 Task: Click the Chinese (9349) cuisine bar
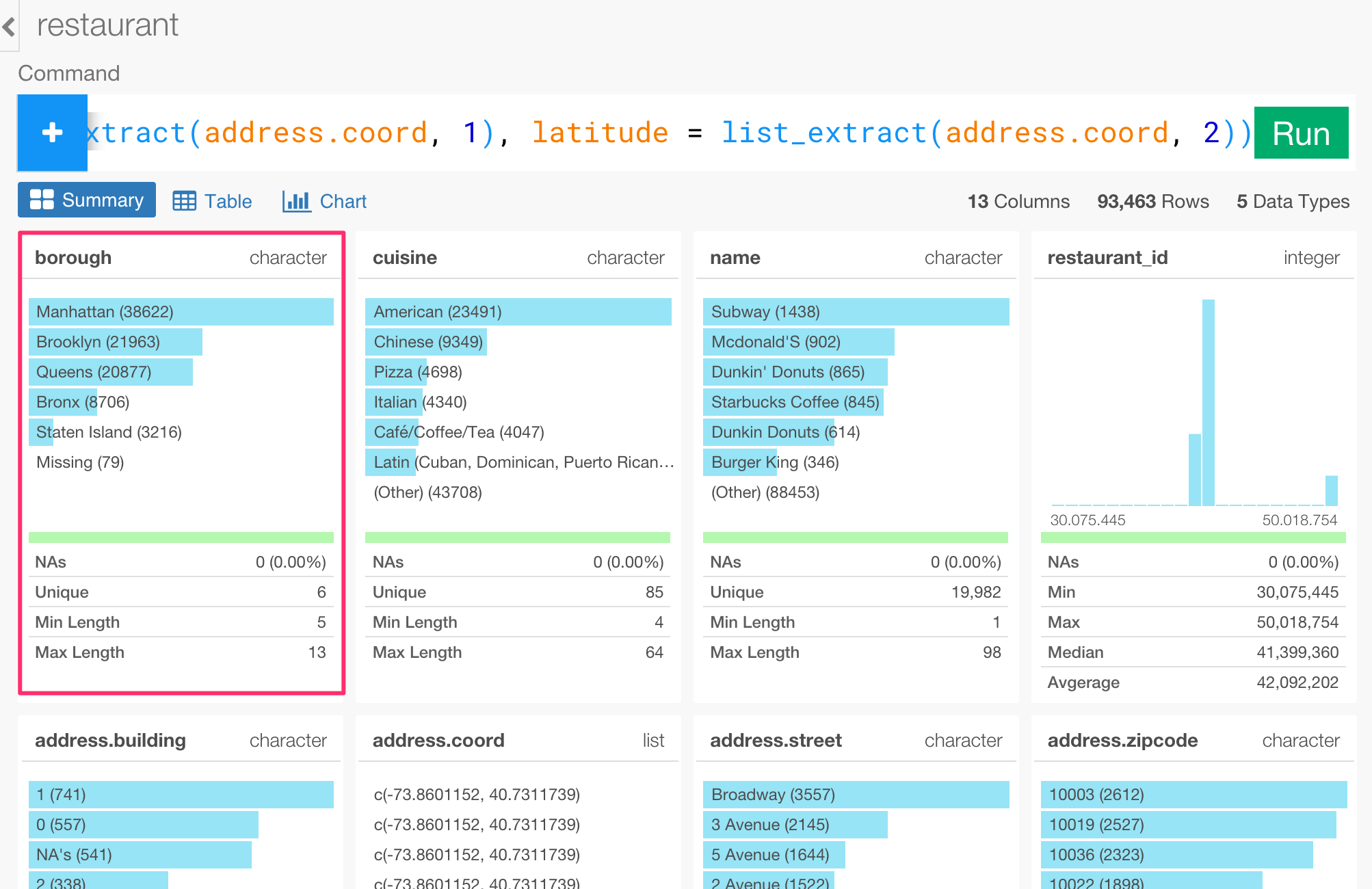point(426,342)
